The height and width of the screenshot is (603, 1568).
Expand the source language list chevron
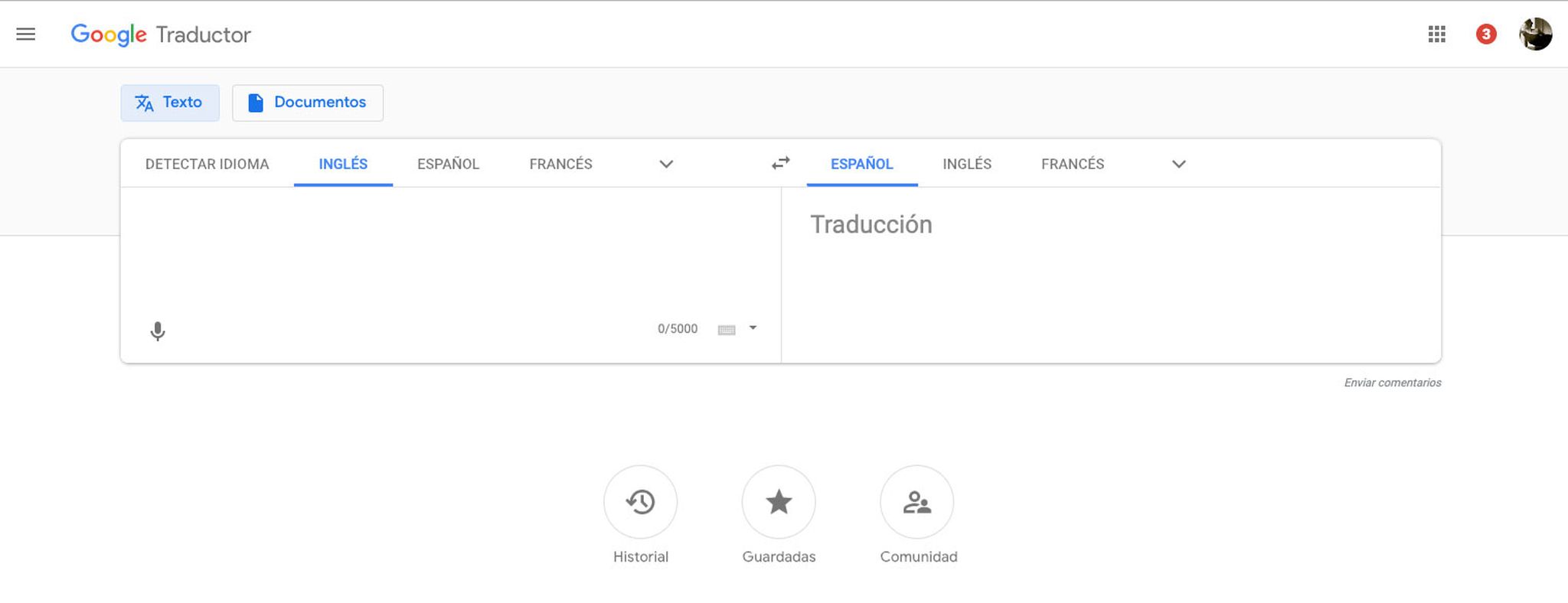[665, 164]
